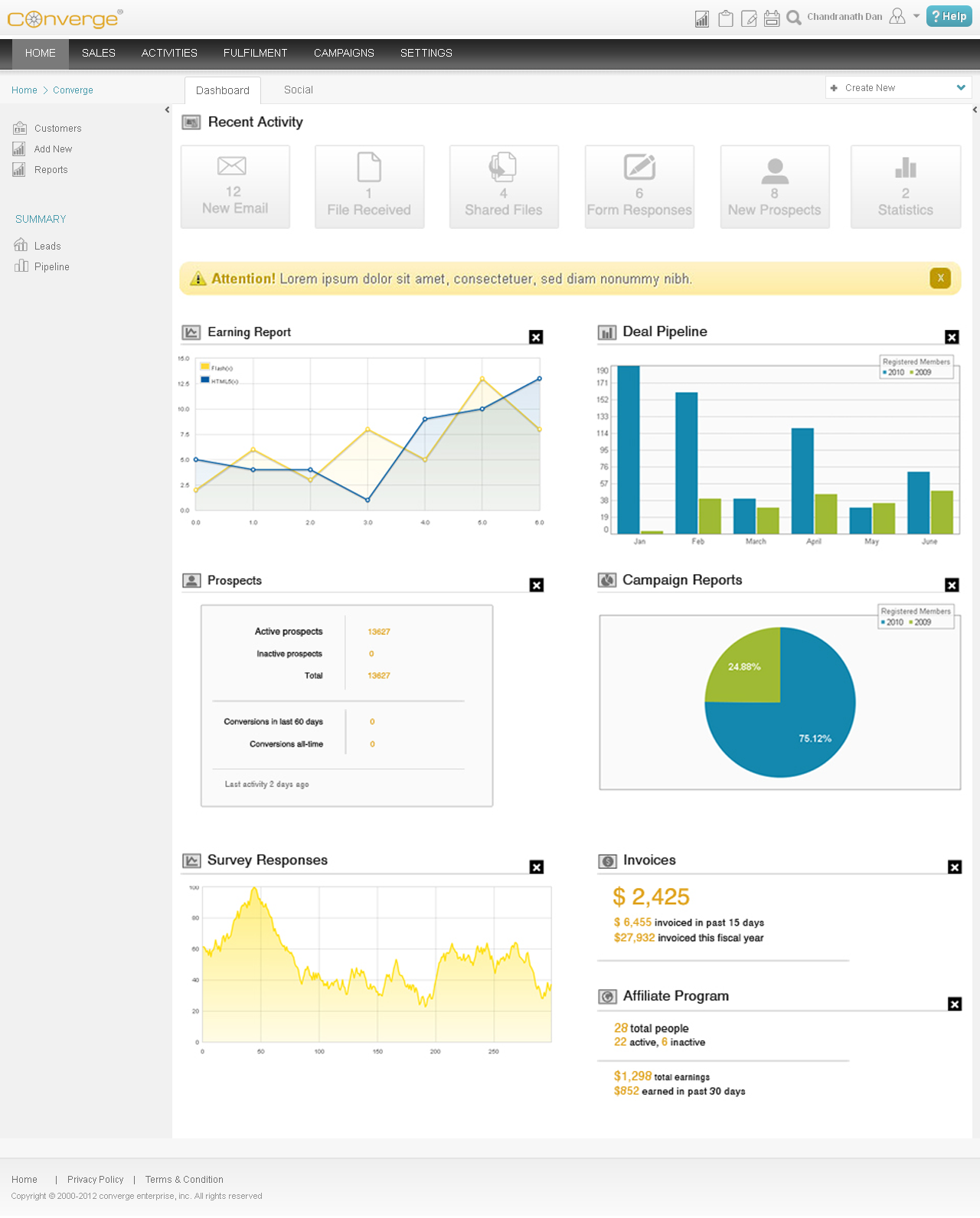Switch to the Social tab
The width and height of the screenshot is (980, 1218).
299,90
